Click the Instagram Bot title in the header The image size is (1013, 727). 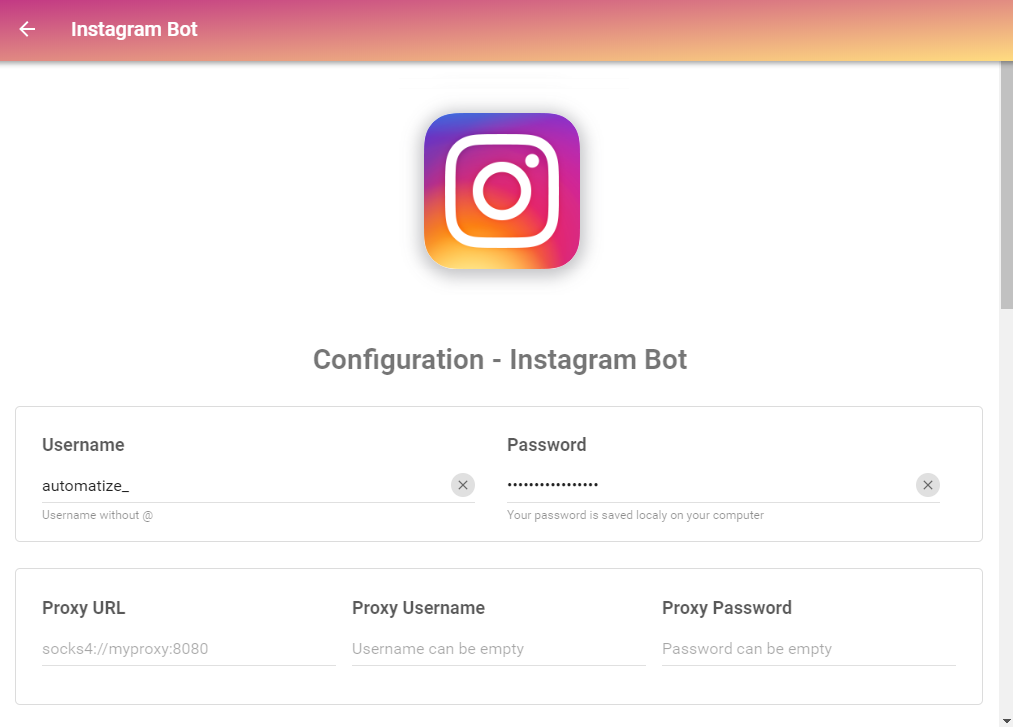(134, 29)
